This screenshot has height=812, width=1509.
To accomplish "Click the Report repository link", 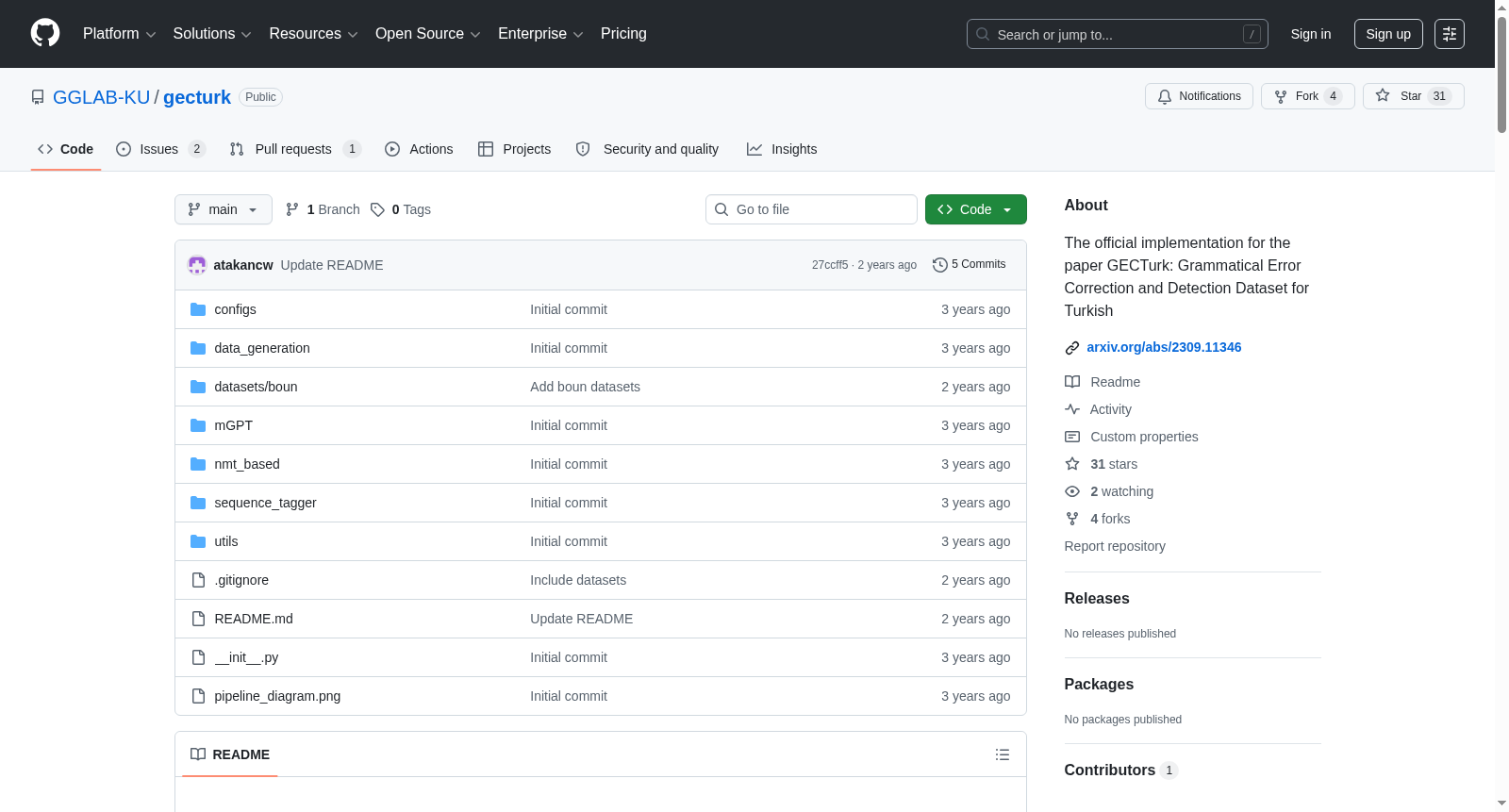I will tap(1115, 546).
